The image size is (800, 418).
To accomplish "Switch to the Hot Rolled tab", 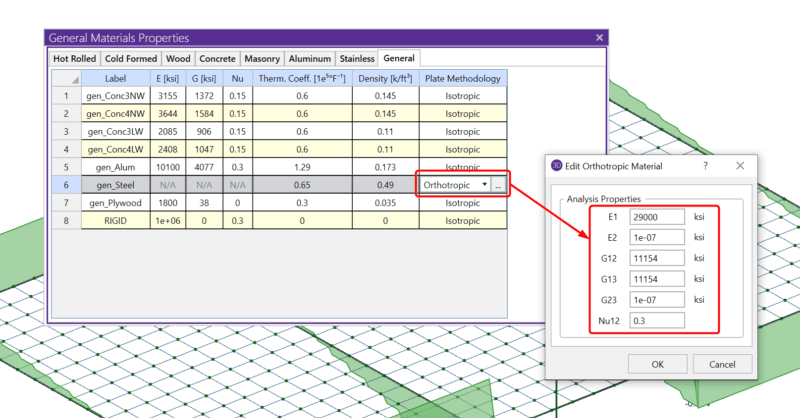I will point(76,59).
